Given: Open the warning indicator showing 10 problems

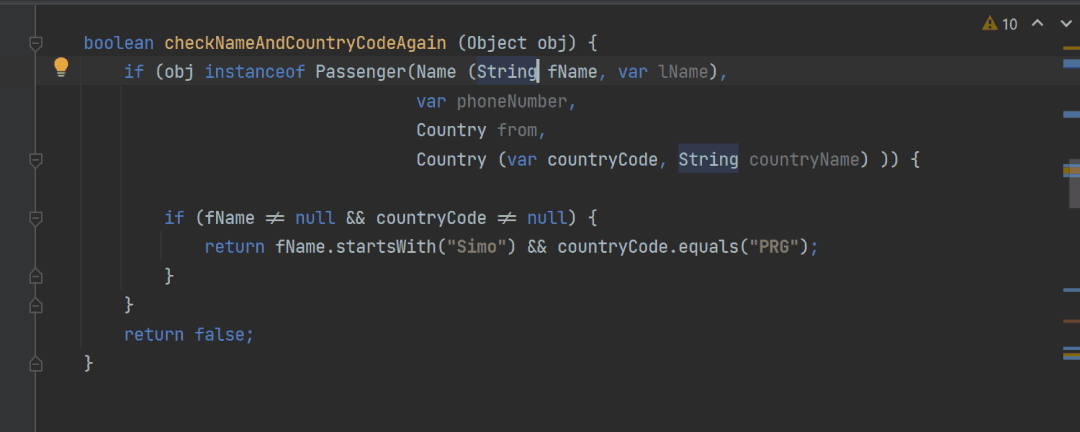Looking at the screenshot, I should (x=999, y=24).
